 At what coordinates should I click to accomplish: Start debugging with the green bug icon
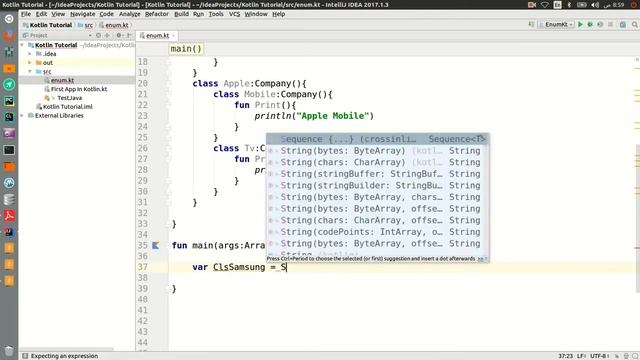tap(590, 24)
